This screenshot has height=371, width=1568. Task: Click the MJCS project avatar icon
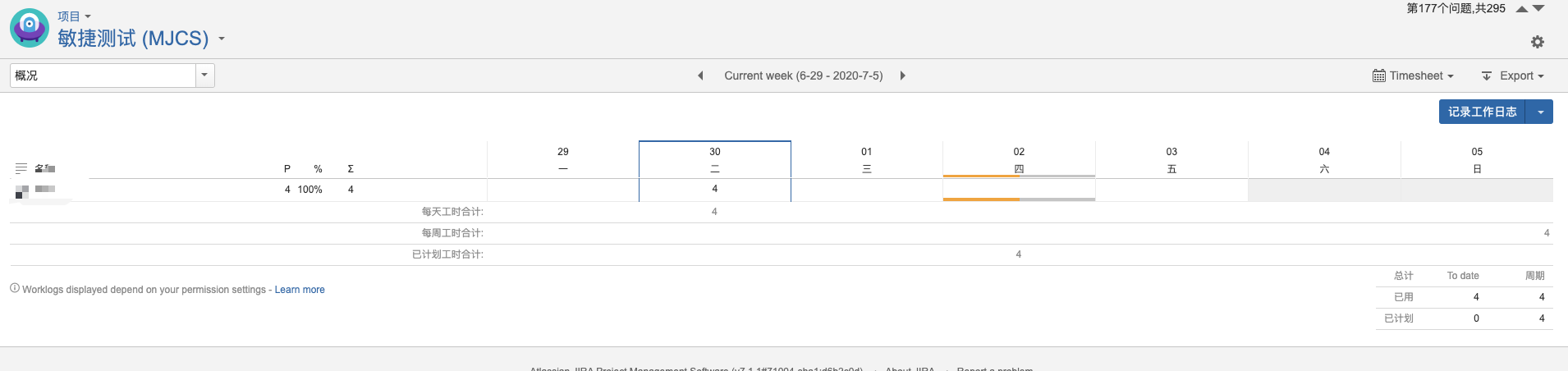(x=30, y=28)
